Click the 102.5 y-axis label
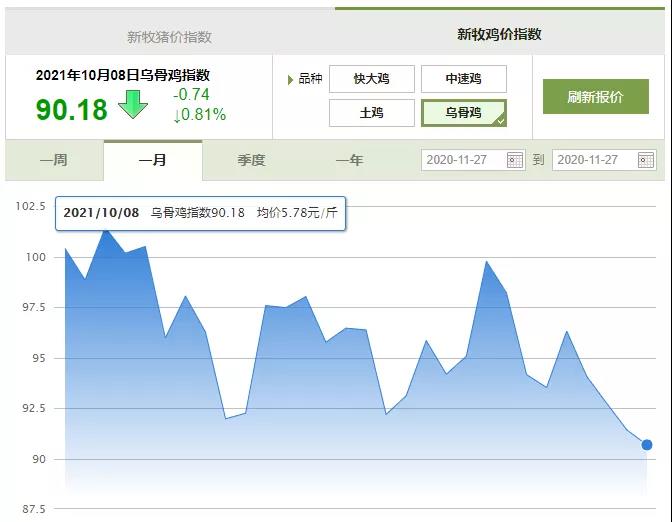The image size is (672, 522). coord(30,207)
